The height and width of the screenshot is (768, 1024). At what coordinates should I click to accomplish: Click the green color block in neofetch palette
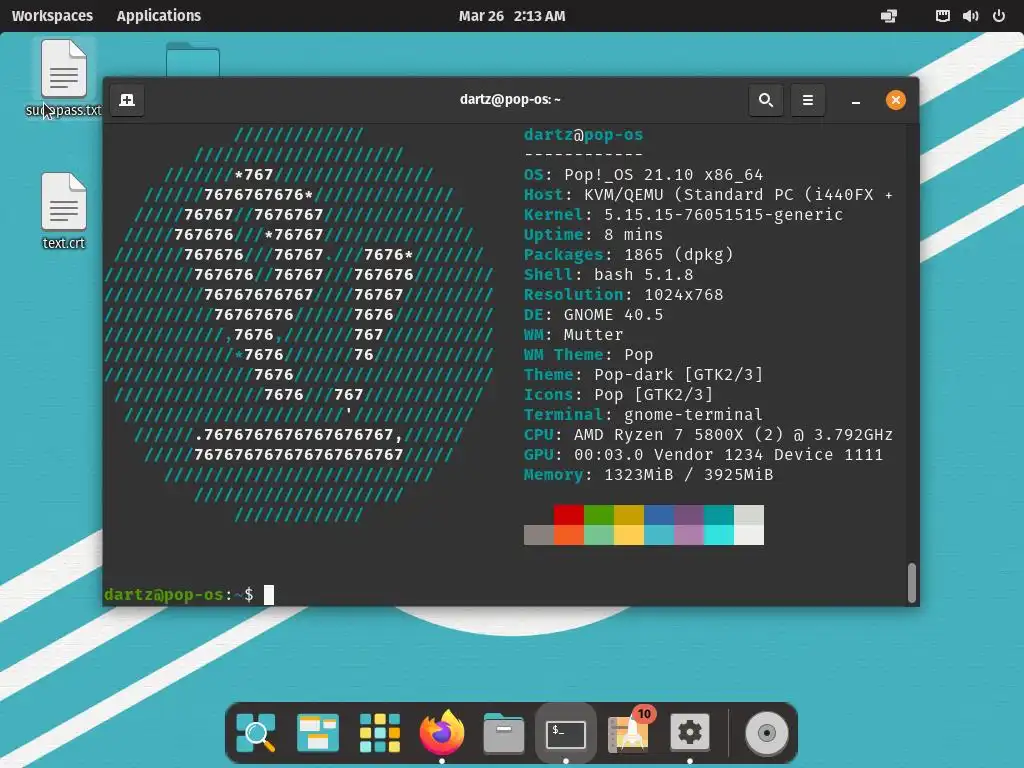tap(599, 515)
